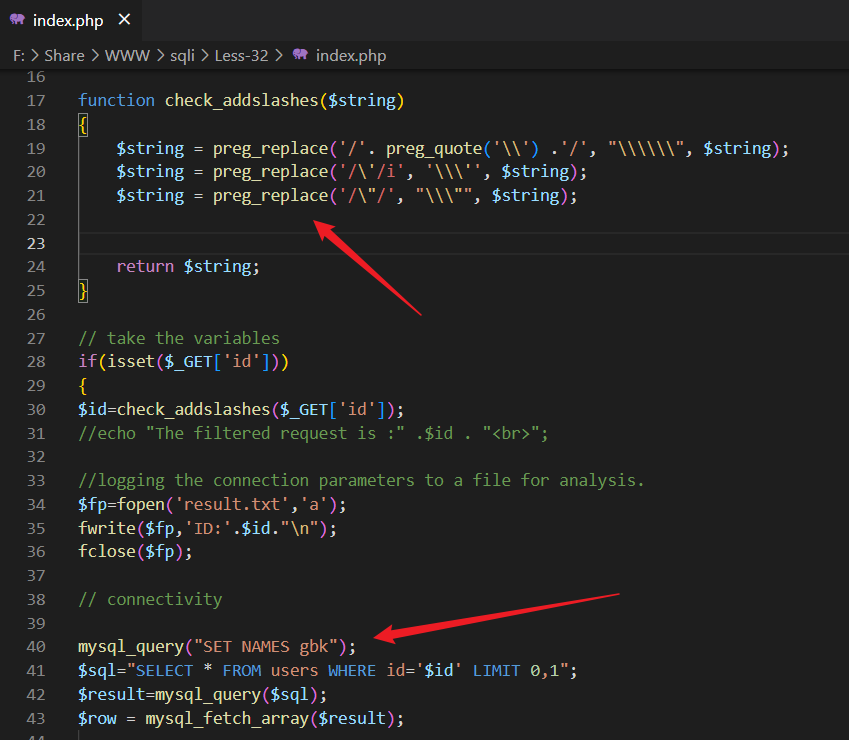Click the "// take the variables" comment
Screen dimensions: 849x740
179,338
